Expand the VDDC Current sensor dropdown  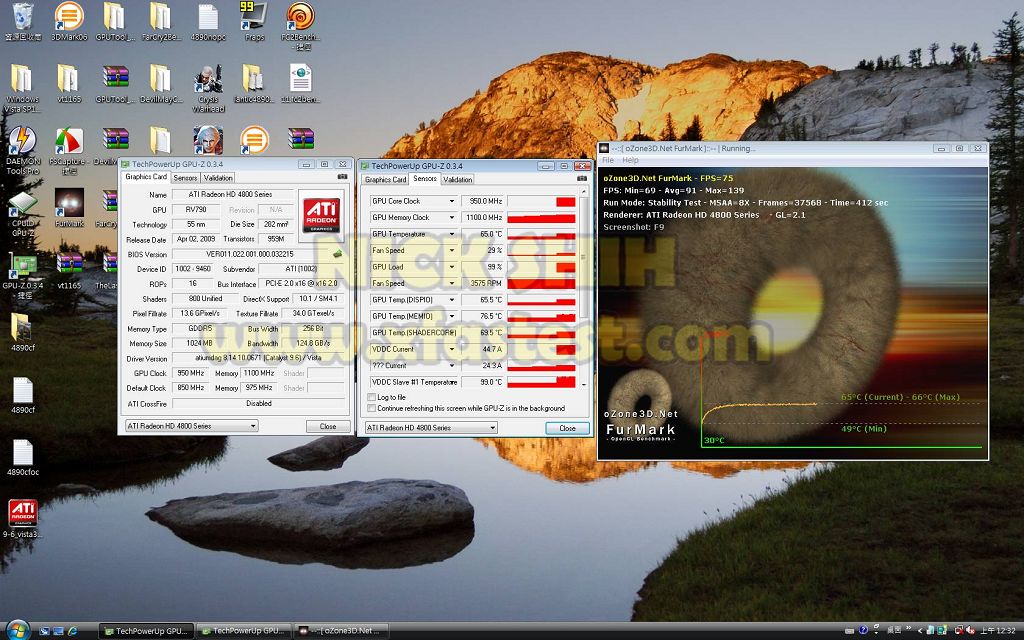[452, 349]
